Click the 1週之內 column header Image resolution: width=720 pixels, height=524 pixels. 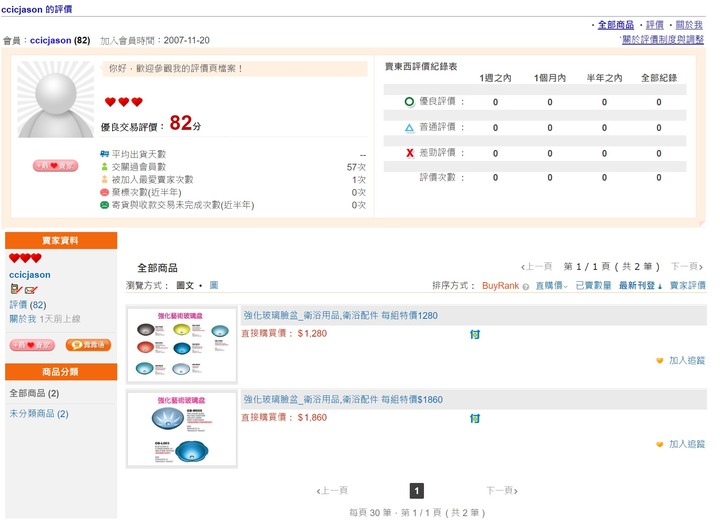(495, 78)
